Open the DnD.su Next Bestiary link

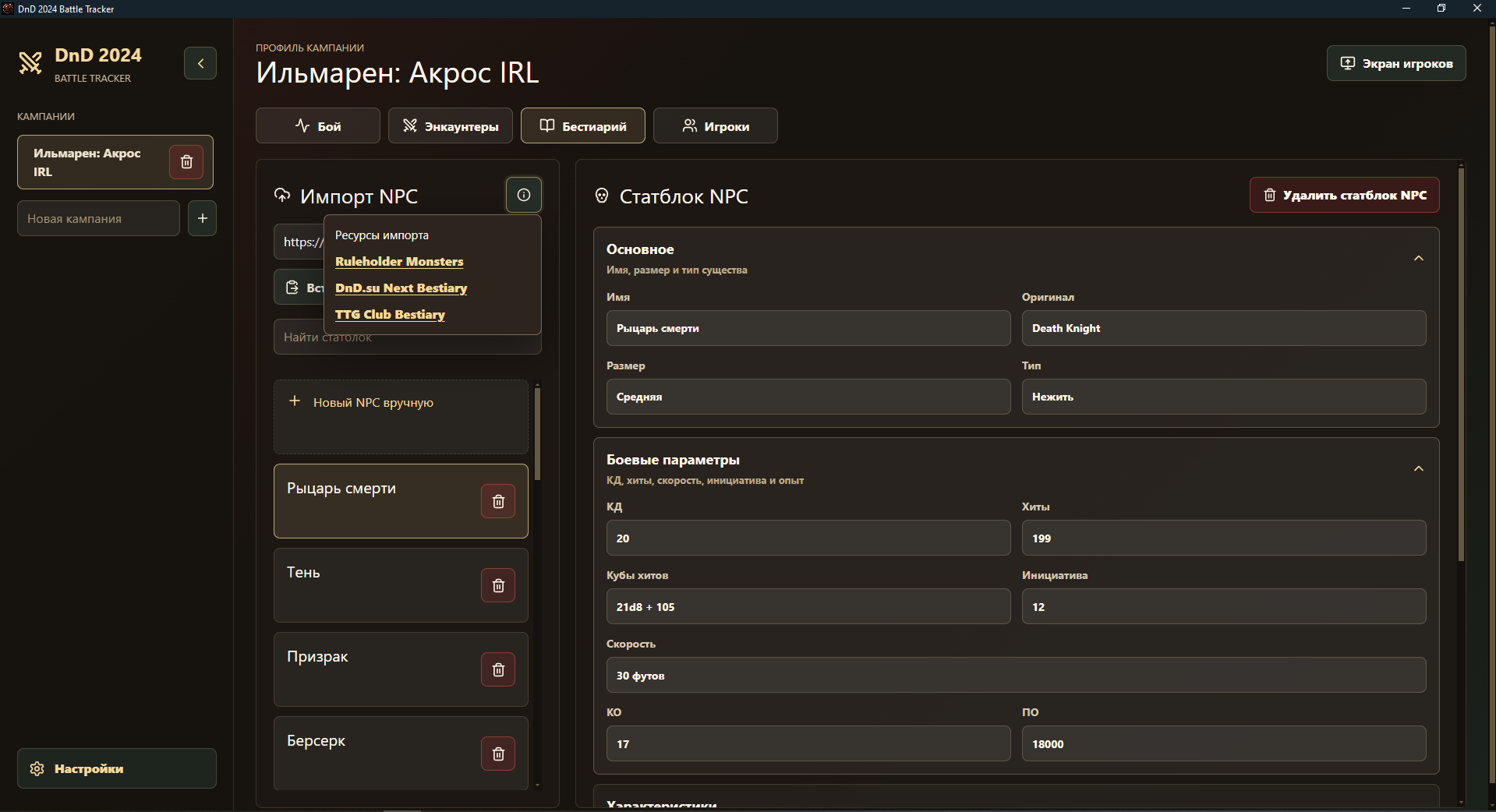401,288
